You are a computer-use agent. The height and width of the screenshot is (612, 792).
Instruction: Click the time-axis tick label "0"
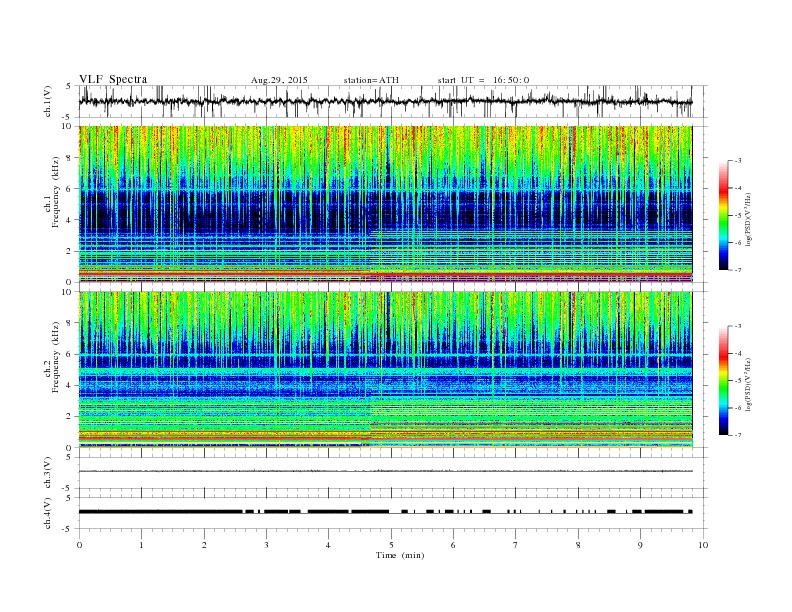pos(79,545)
